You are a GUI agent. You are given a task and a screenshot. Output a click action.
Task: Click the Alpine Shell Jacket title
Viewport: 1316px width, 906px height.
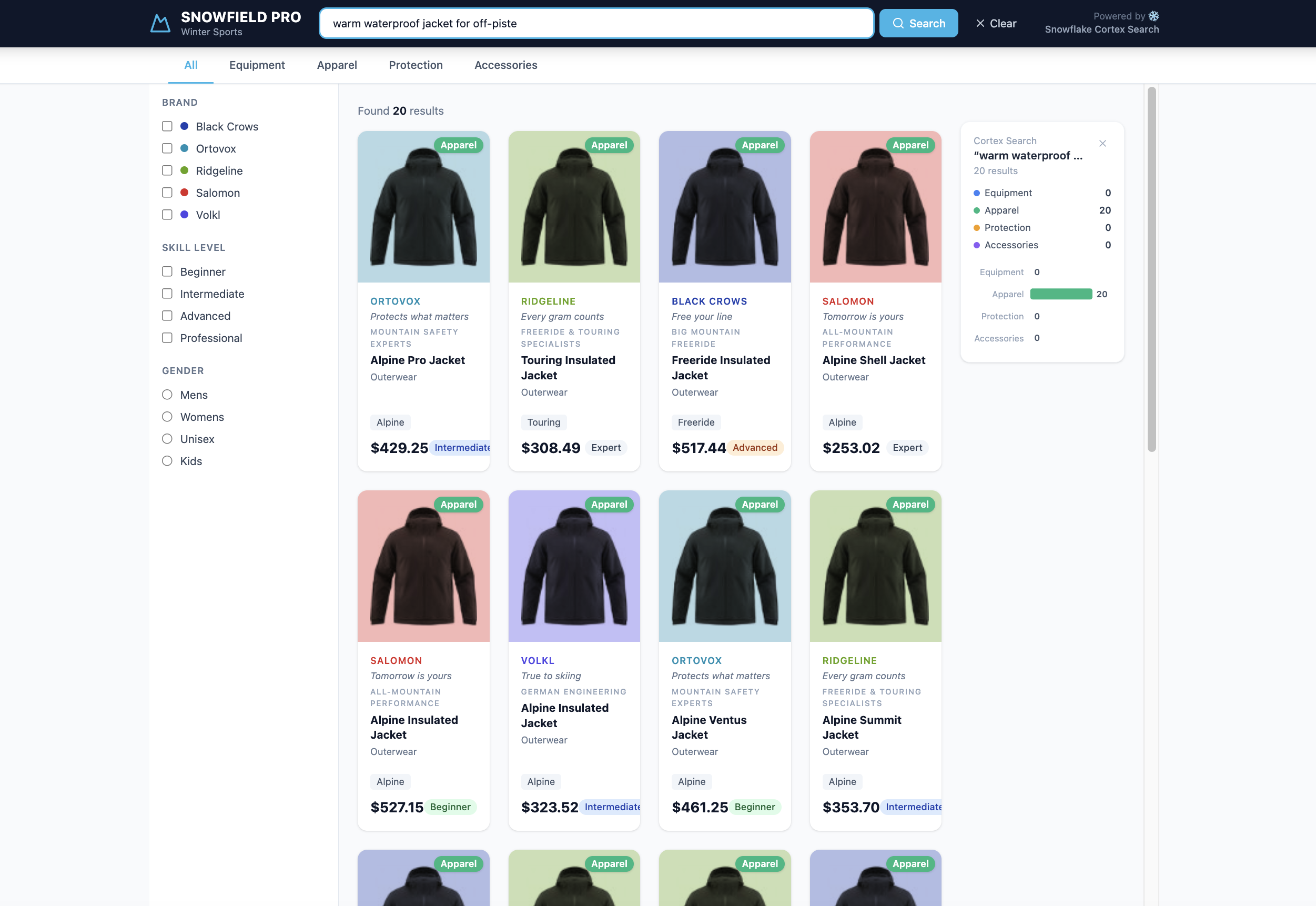point(873,360)
